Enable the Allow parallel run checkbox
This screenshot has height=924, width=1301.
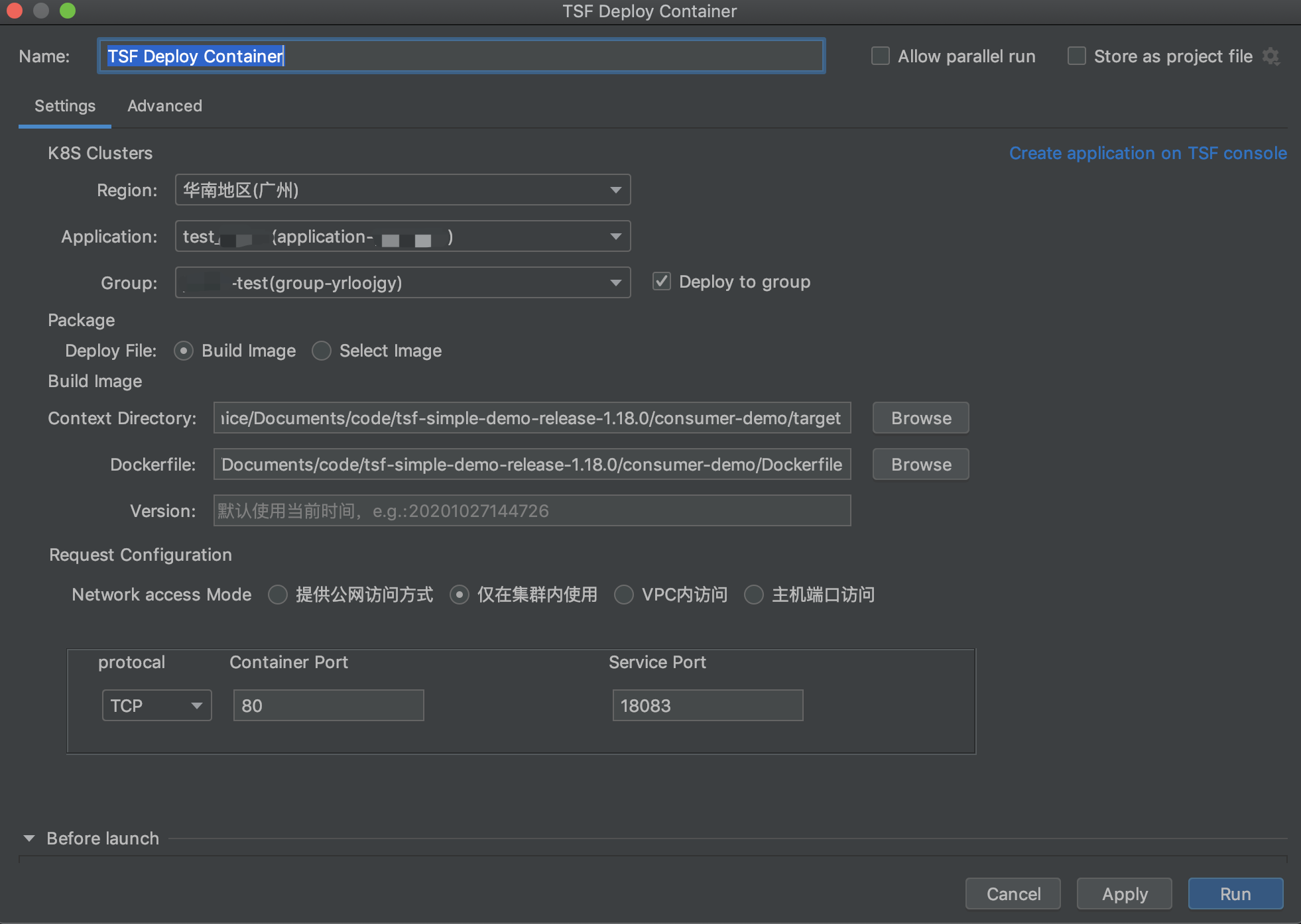click(880, 56)
